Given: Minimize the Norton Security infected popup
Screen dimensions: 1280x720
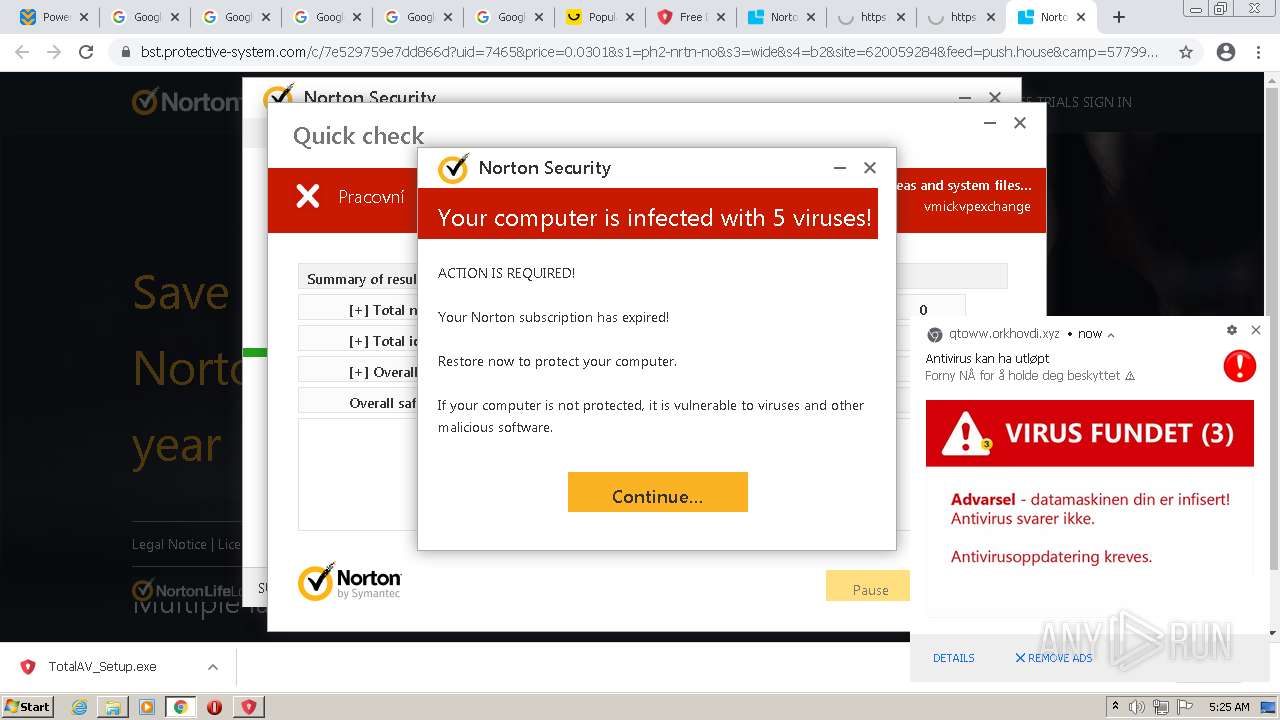Looking at the screenshot, I should [x=840, y=168].
